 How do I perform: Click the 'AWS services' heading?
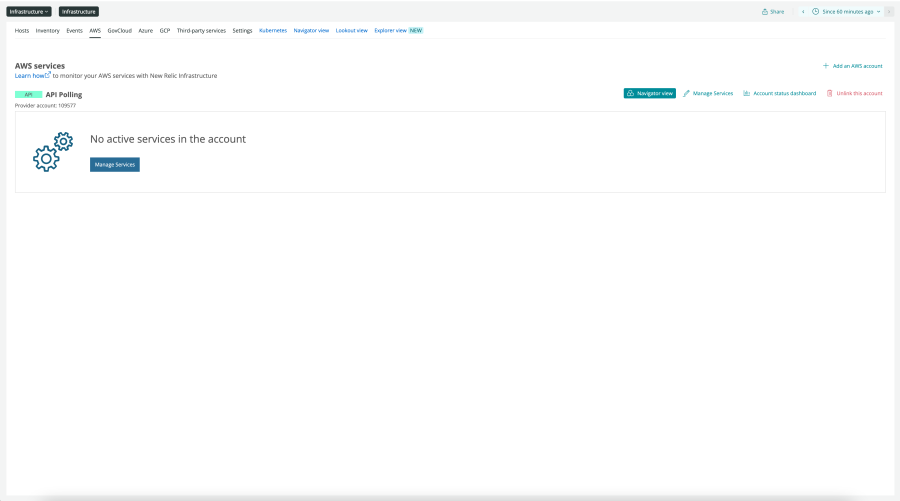(x=40, y=66)
